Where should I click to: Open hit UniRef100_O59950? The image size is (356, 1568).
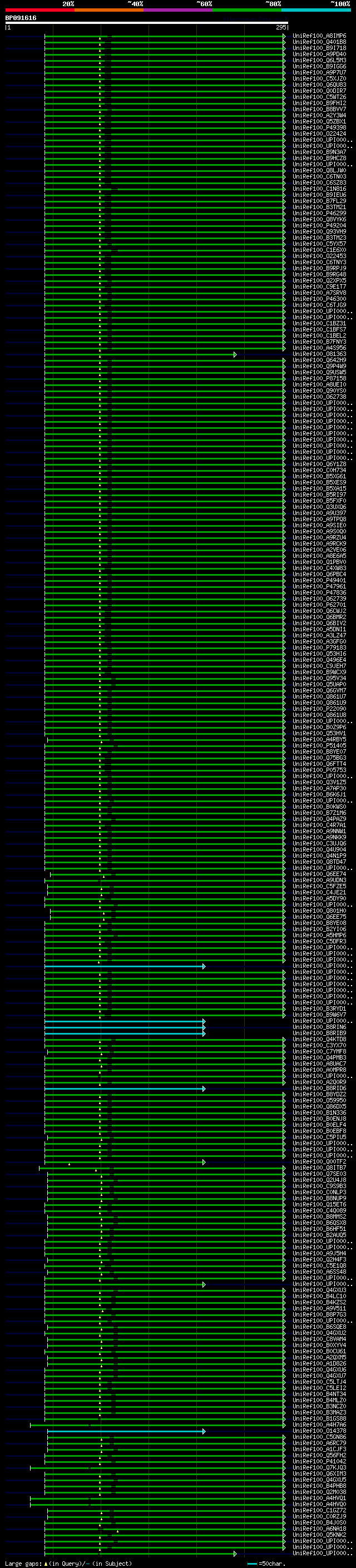(319, 1101)
